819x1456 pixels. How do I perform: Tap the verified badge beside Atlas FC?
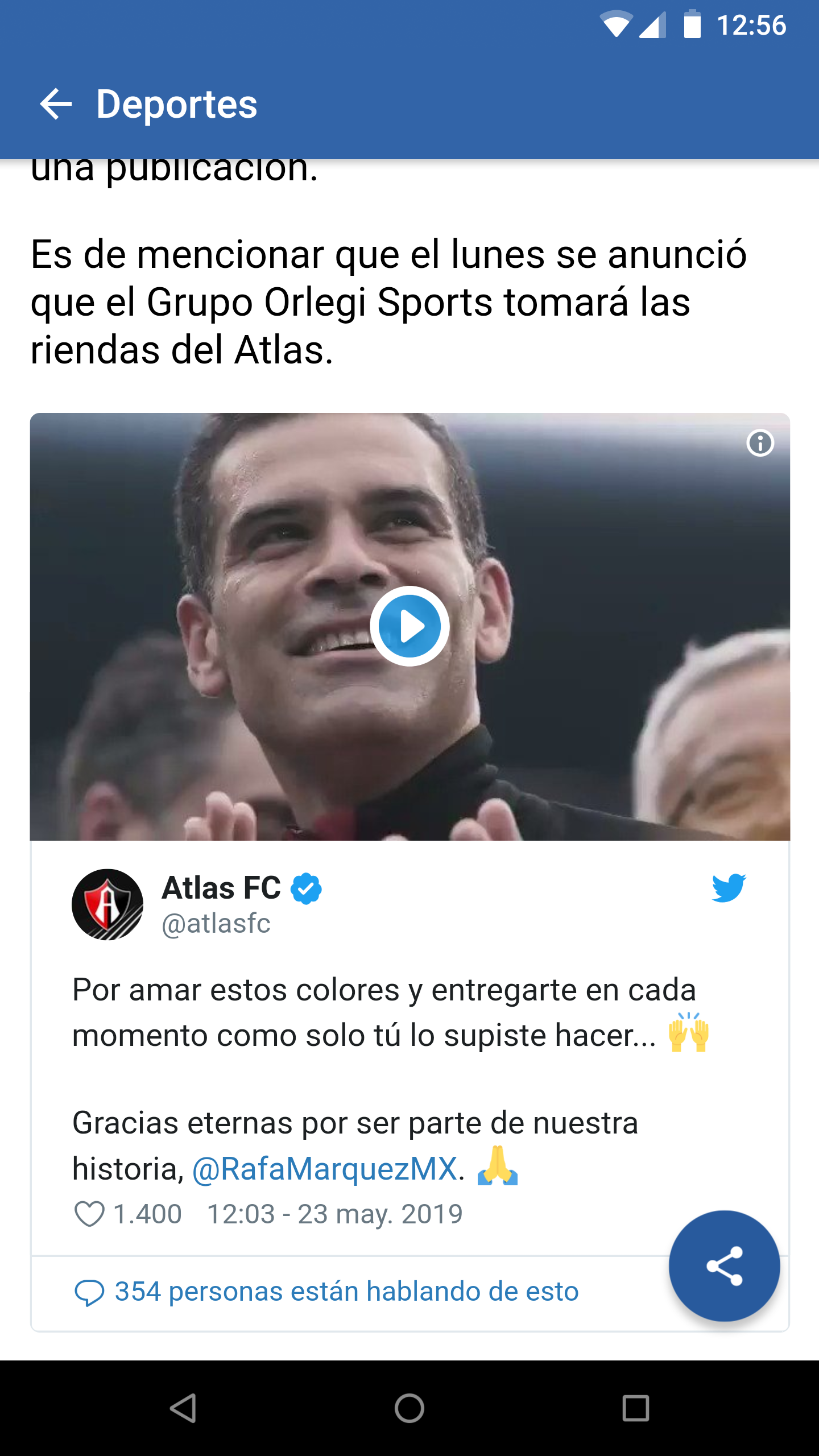click(x=307, y=888)
